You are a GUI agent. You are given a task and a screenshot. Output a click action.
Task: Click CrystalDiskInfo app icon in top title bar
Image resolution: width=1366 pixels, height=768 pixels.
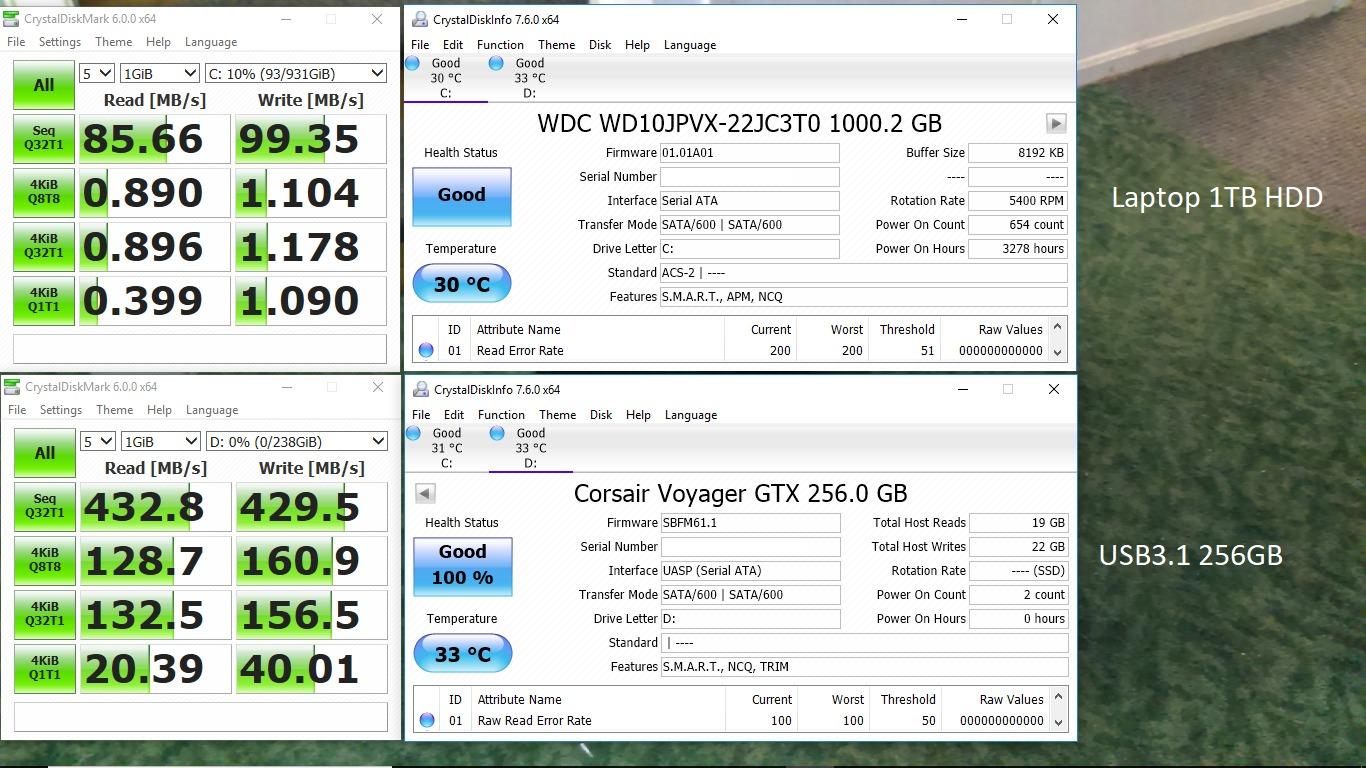(420, 19)
